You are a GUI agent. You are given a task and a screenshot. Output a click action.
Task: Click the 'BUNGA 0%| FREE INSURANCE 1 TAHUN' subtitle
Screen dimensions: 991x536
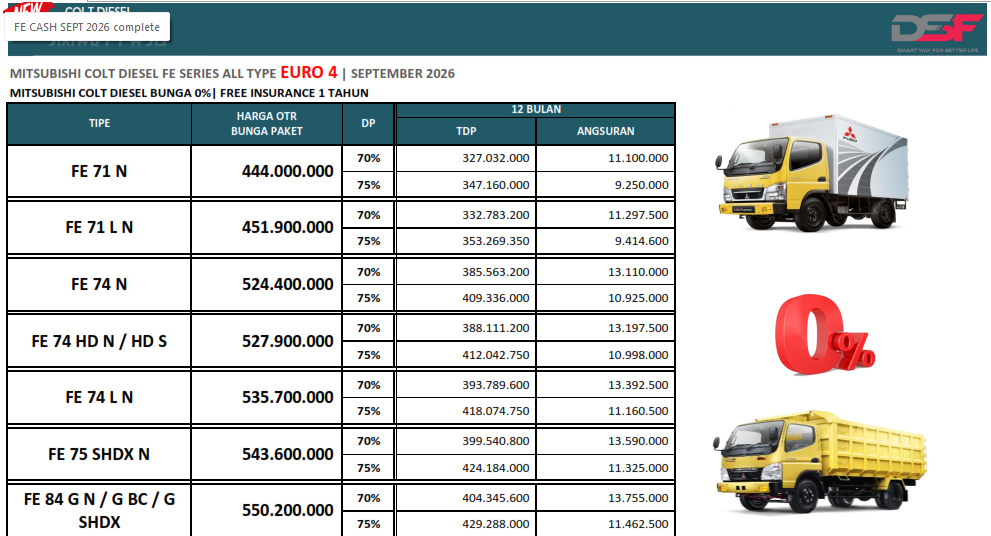(x=259, y=93)
